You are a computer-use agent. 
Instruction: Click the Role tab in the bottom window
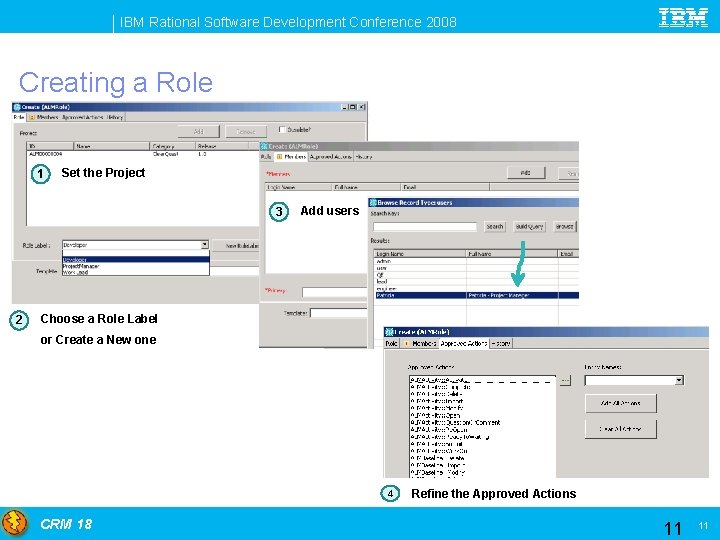[x=391, y=343]
